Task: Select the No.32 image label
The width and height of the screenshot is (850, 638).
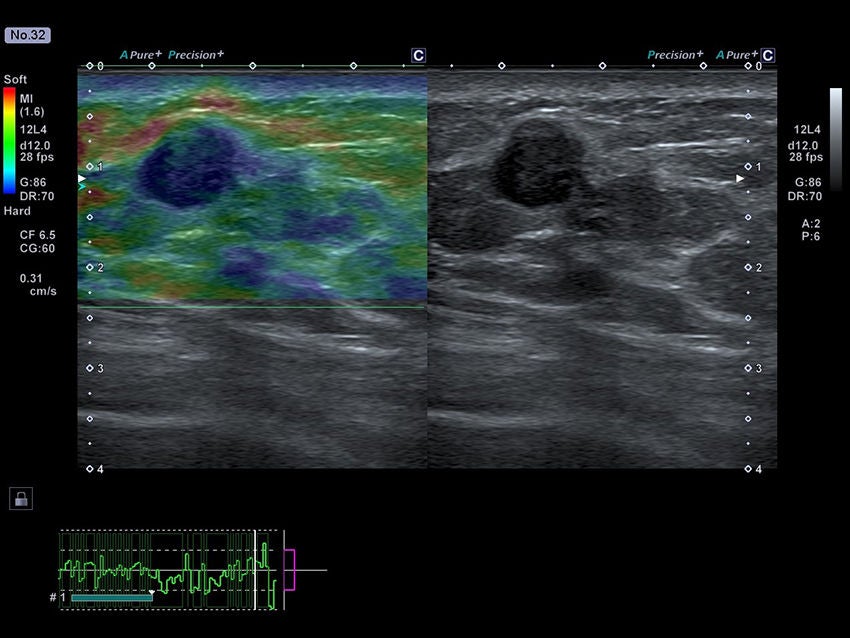Action: [28, 35]
